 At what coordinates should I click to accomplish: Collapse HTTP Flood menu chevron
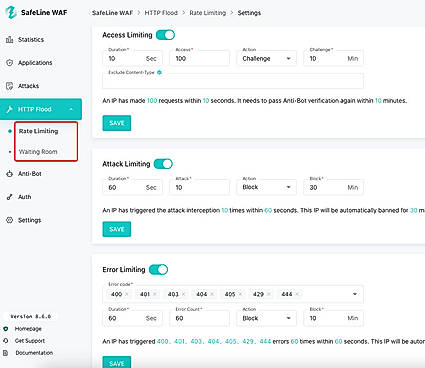71,109
